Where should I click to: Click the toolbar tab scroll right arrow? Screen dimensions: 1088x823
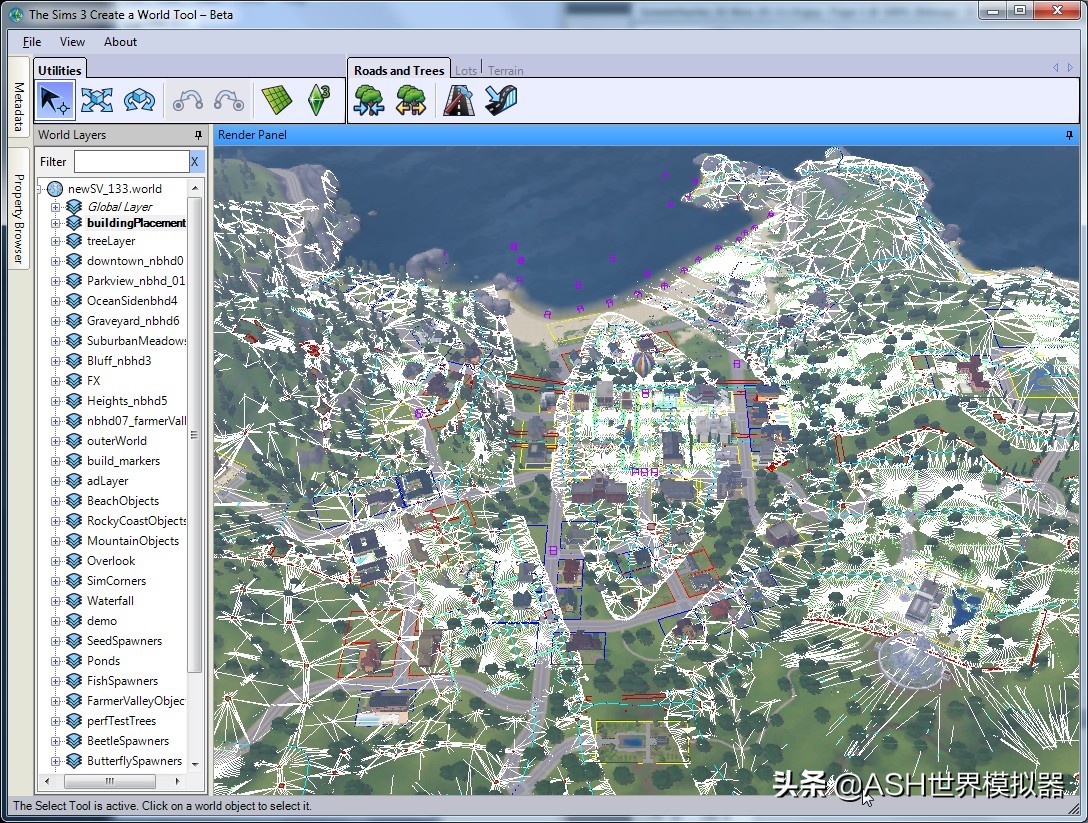[x=1071, y=67]
